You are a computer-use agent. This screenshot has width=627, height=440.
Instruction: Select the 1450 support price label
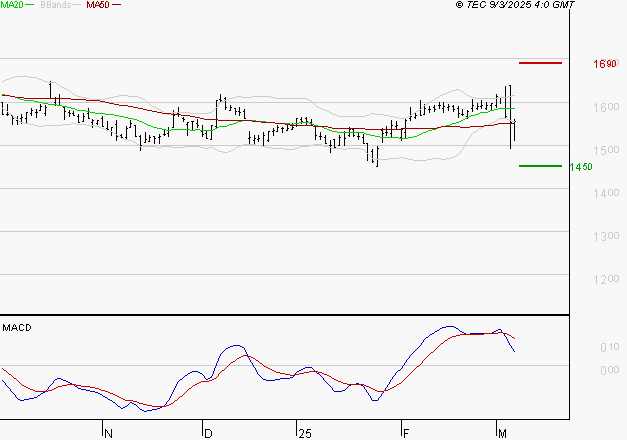(x=581, y=167)
